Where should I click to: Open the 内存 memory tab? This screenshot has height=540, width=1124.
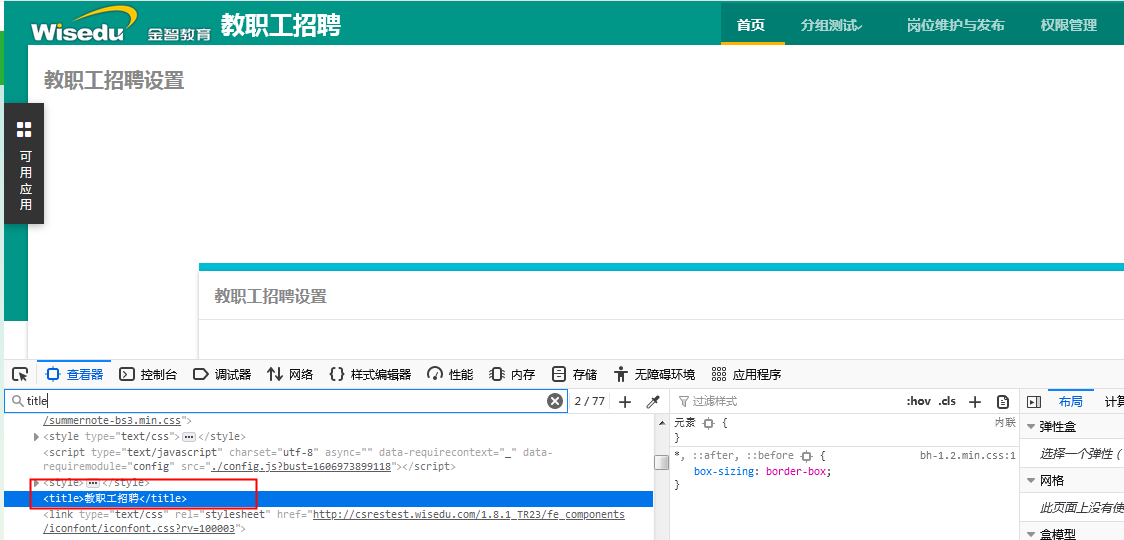pyautogui.click(x=512, y=374)
